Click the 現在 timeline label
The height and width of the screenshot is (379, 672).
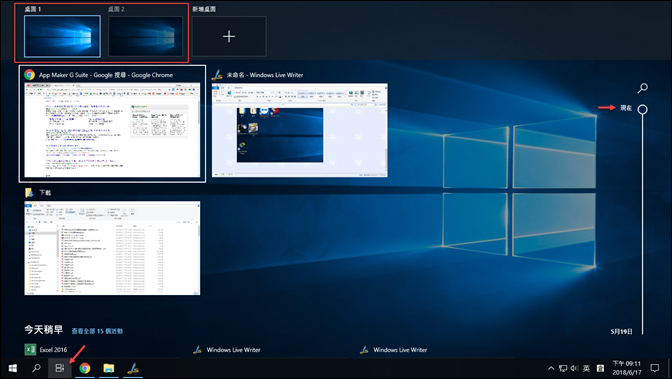626,108
